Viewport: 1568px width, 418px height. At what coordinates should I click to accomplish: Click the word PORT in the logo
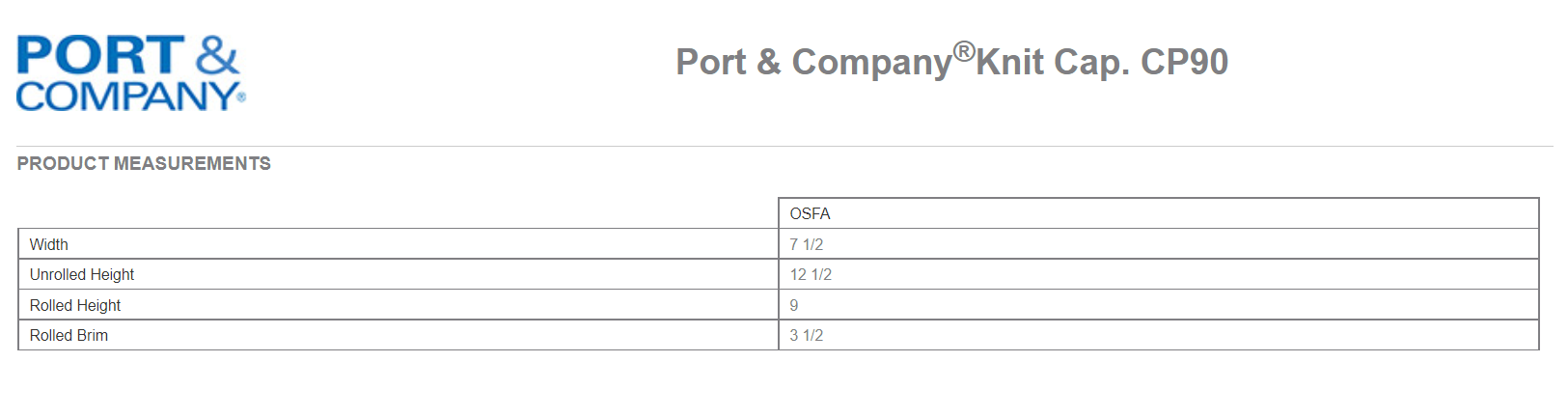pos(100,55)
